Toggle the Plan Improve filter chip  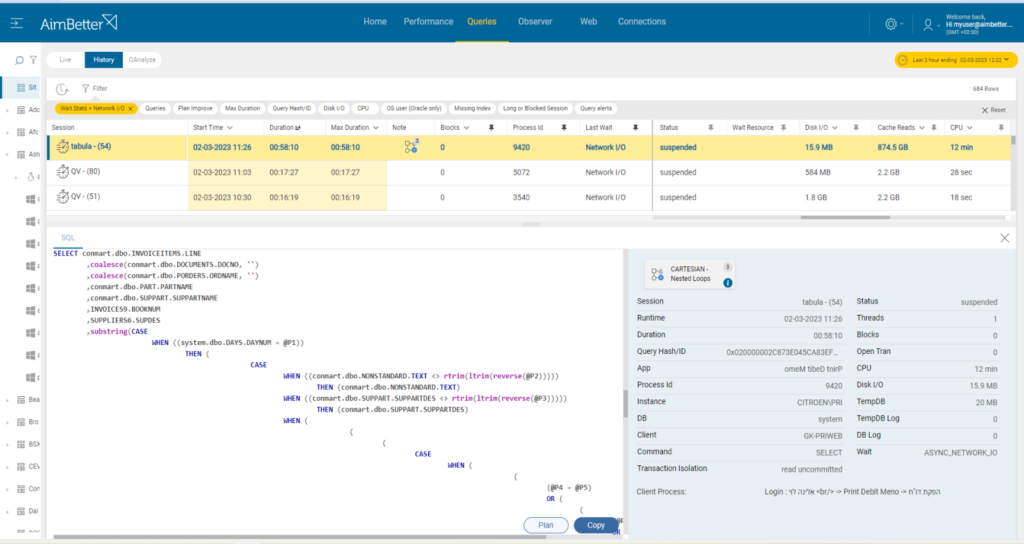195,108
